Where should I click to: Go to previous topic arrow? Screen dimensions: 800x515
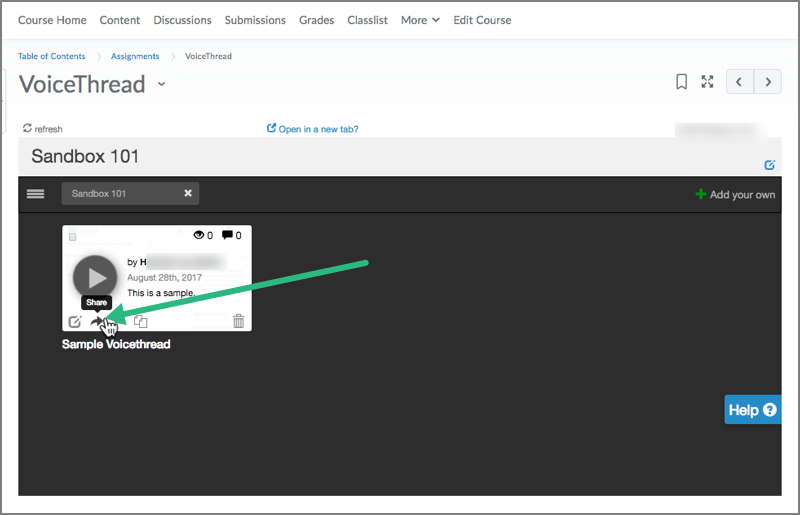[740, 82]
